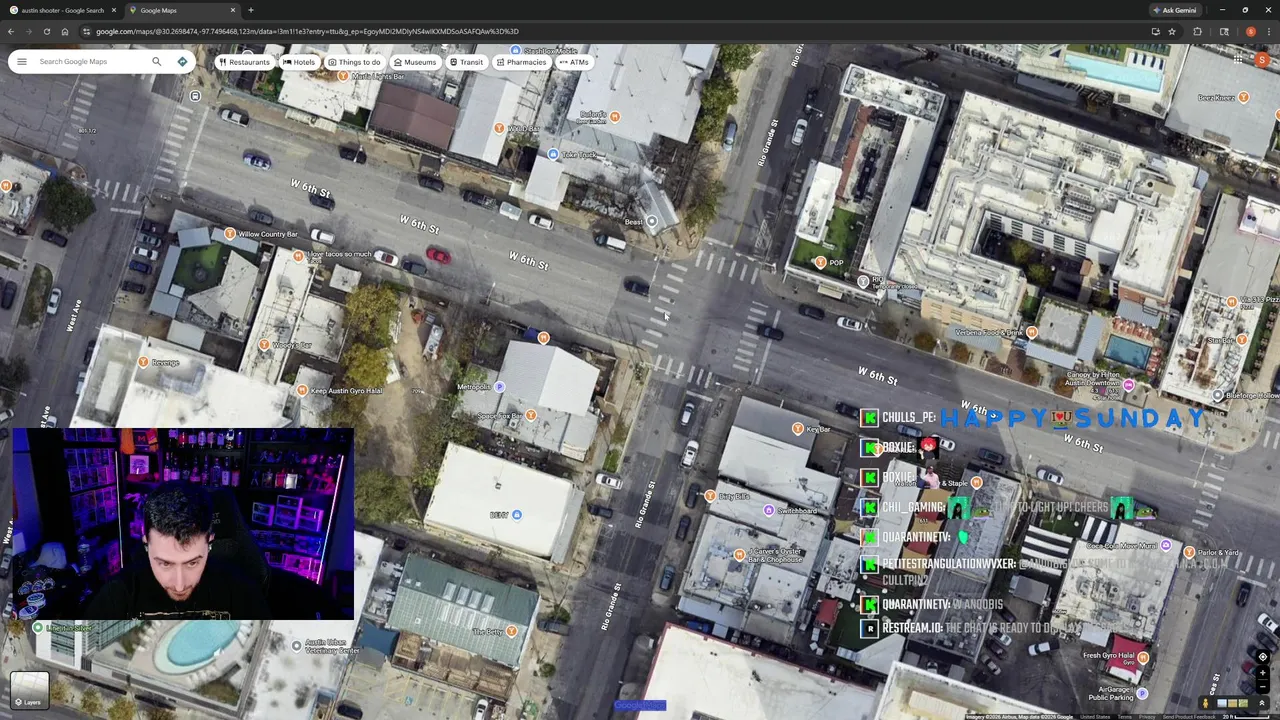
Task: Click the scale bar in footer
Action: point(1244,716)
